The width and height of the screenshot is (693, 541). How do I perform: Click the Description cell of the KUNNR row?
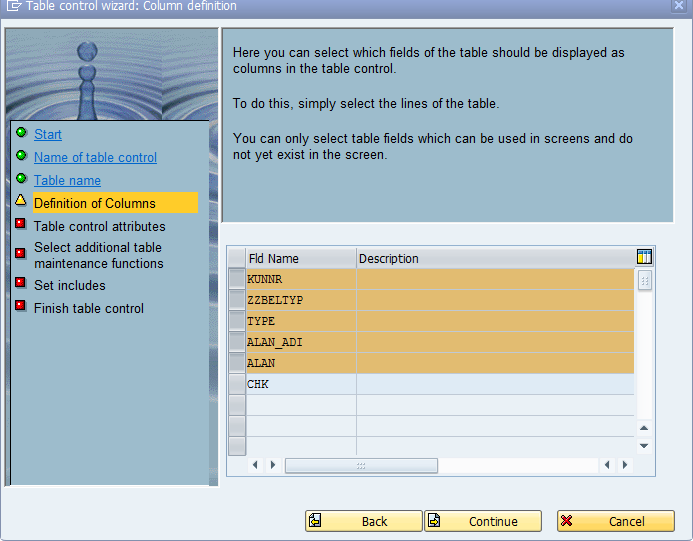pos(495,279)
